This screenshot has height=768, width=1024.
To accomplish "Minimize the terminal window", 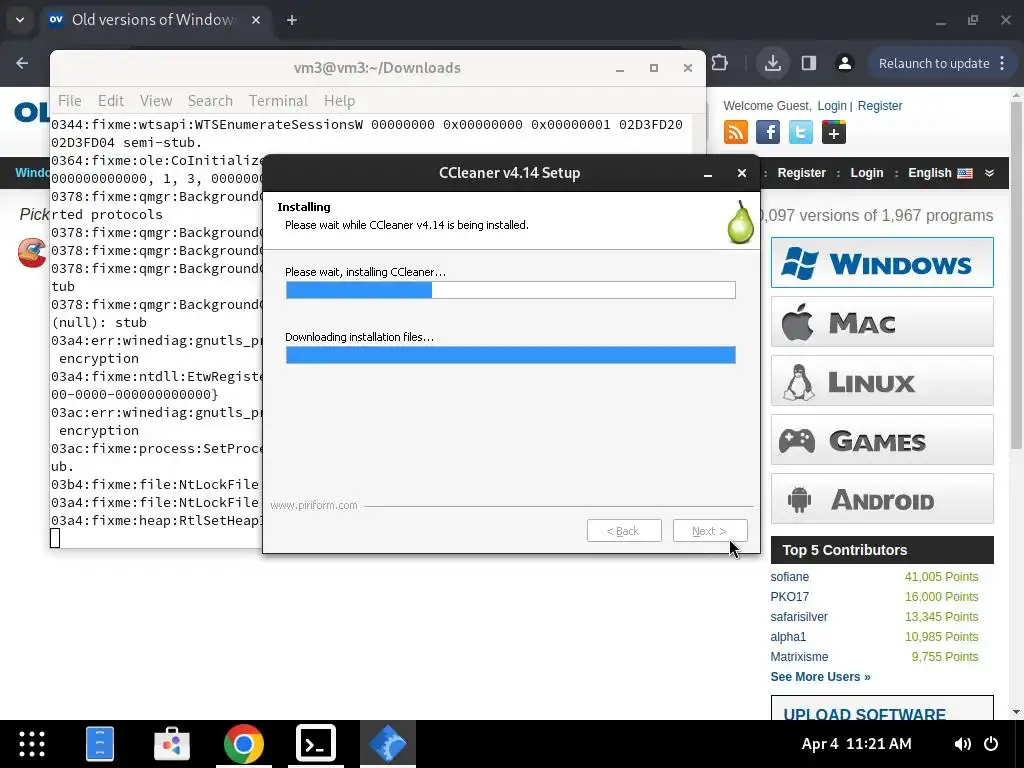I will point(620,69).
